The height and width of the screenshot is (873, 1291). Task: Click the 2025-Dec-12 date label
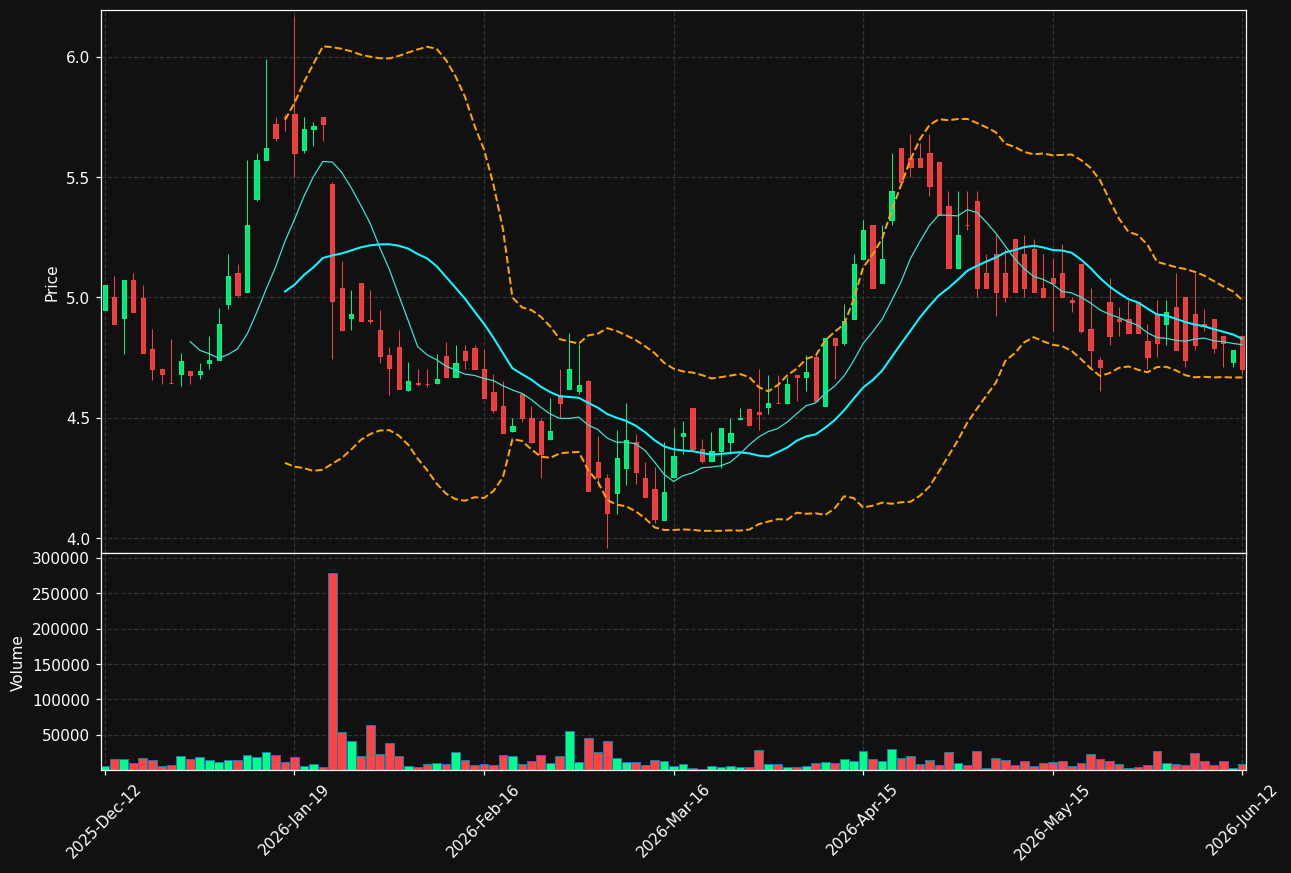103,820
